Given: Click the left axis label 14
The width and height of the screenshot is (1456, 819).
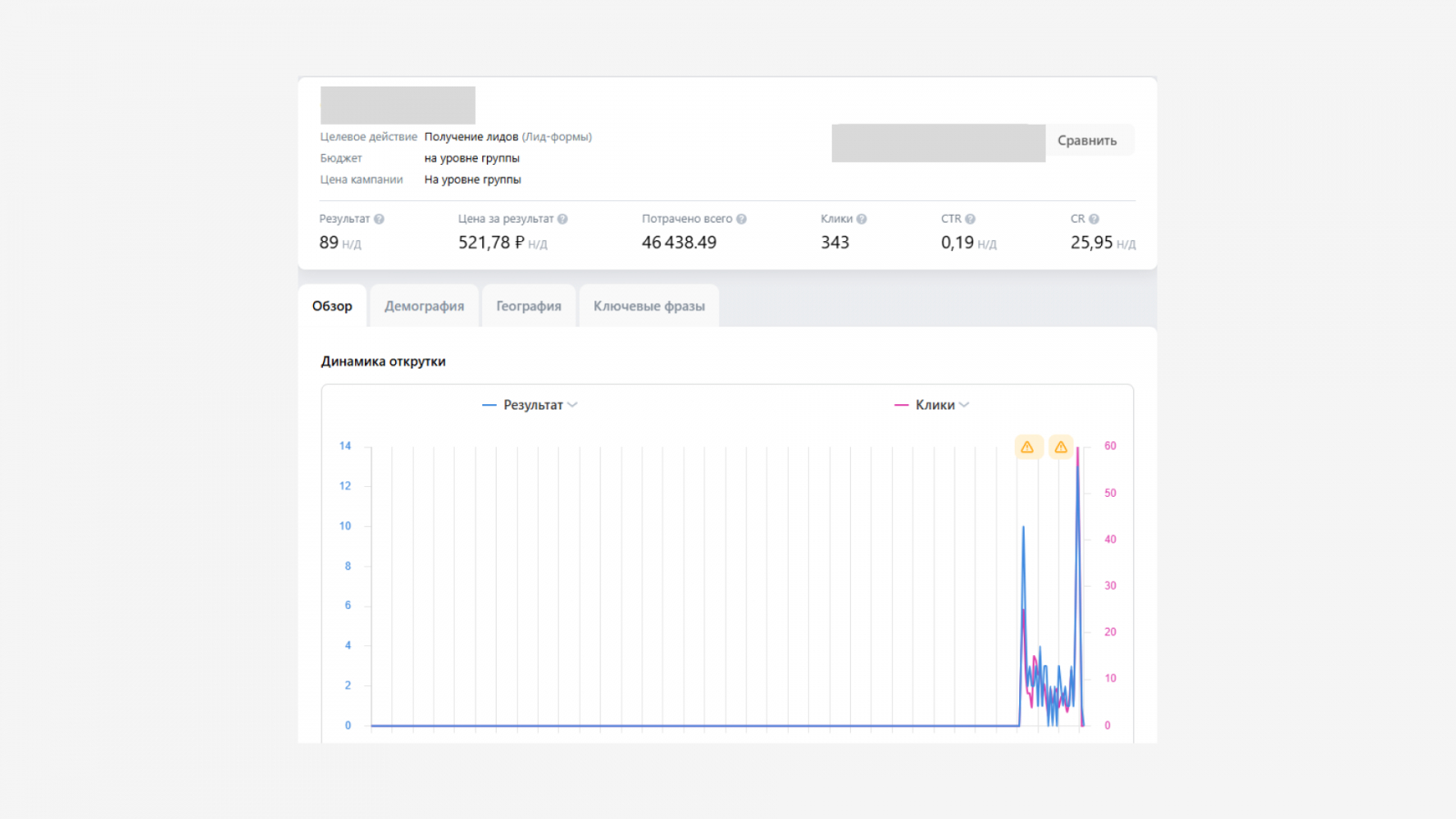Looking at the screenshot, I should pyautogui.click(x=345, y=446).
